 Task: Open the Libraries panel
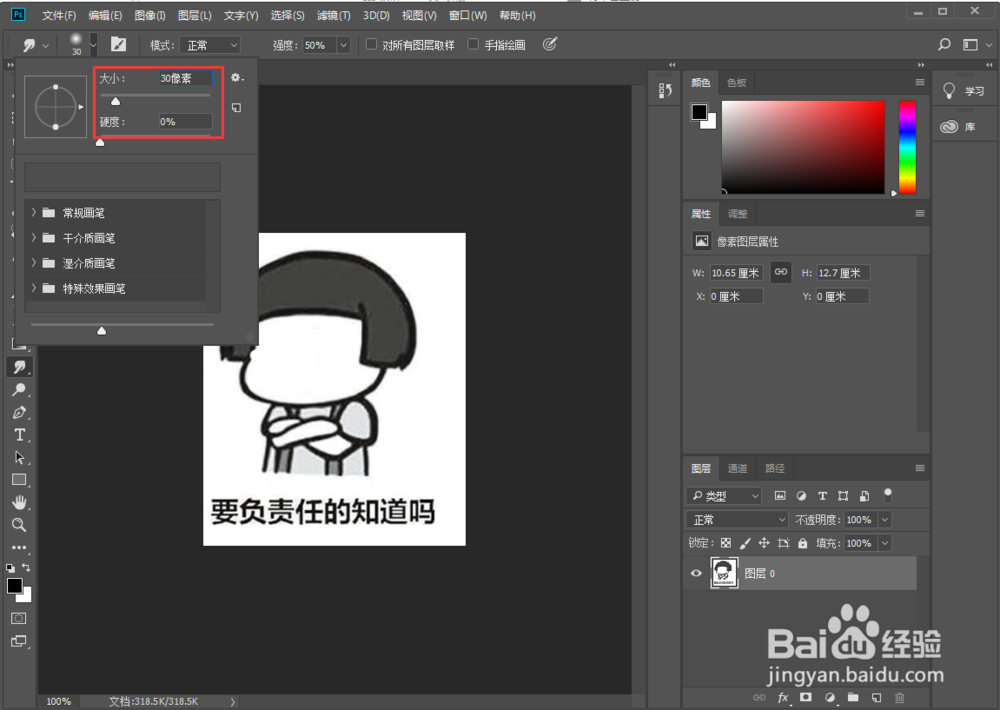tap(959, 126)
